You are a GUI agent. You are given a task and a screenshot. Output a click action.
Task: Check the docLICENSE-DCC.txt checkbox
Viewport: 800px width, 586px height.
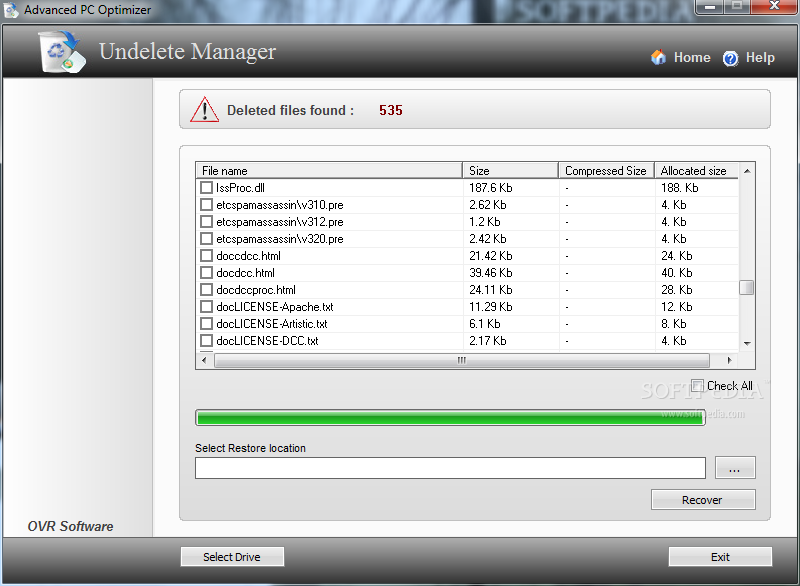click(x=206, y=341)
